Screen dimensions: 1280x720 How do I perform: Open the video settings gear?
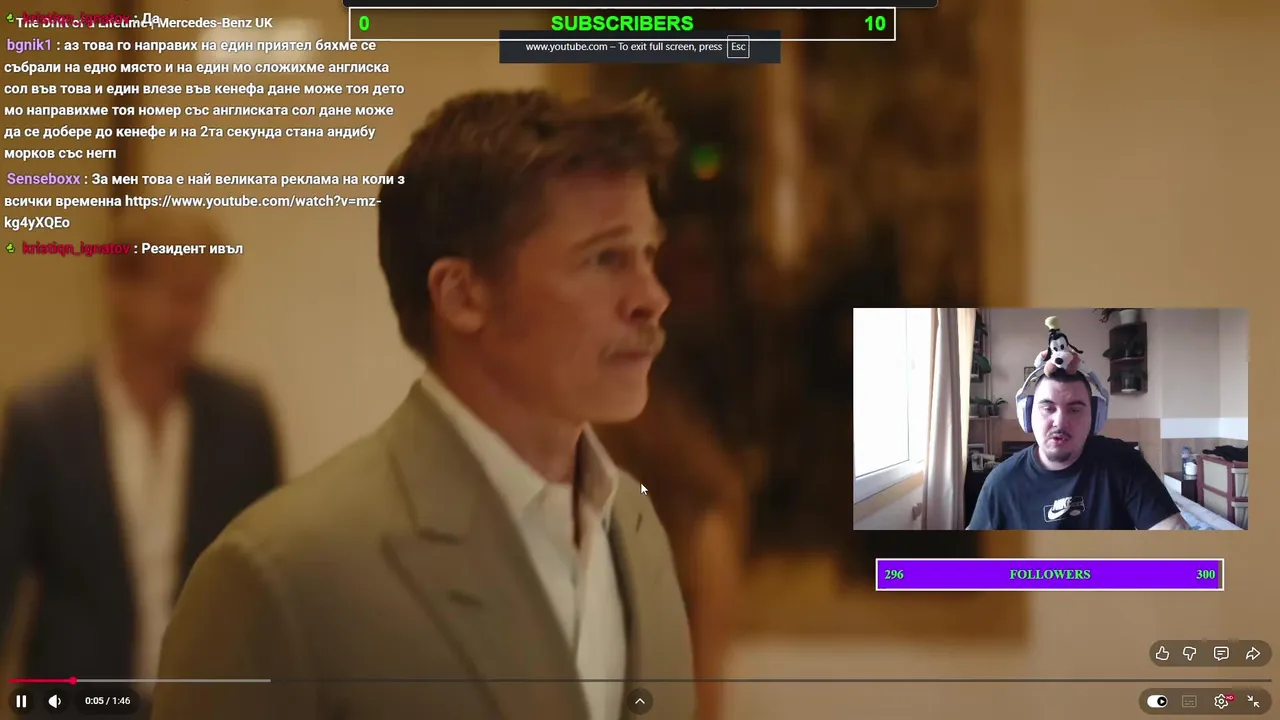[x=1222, y=701]
